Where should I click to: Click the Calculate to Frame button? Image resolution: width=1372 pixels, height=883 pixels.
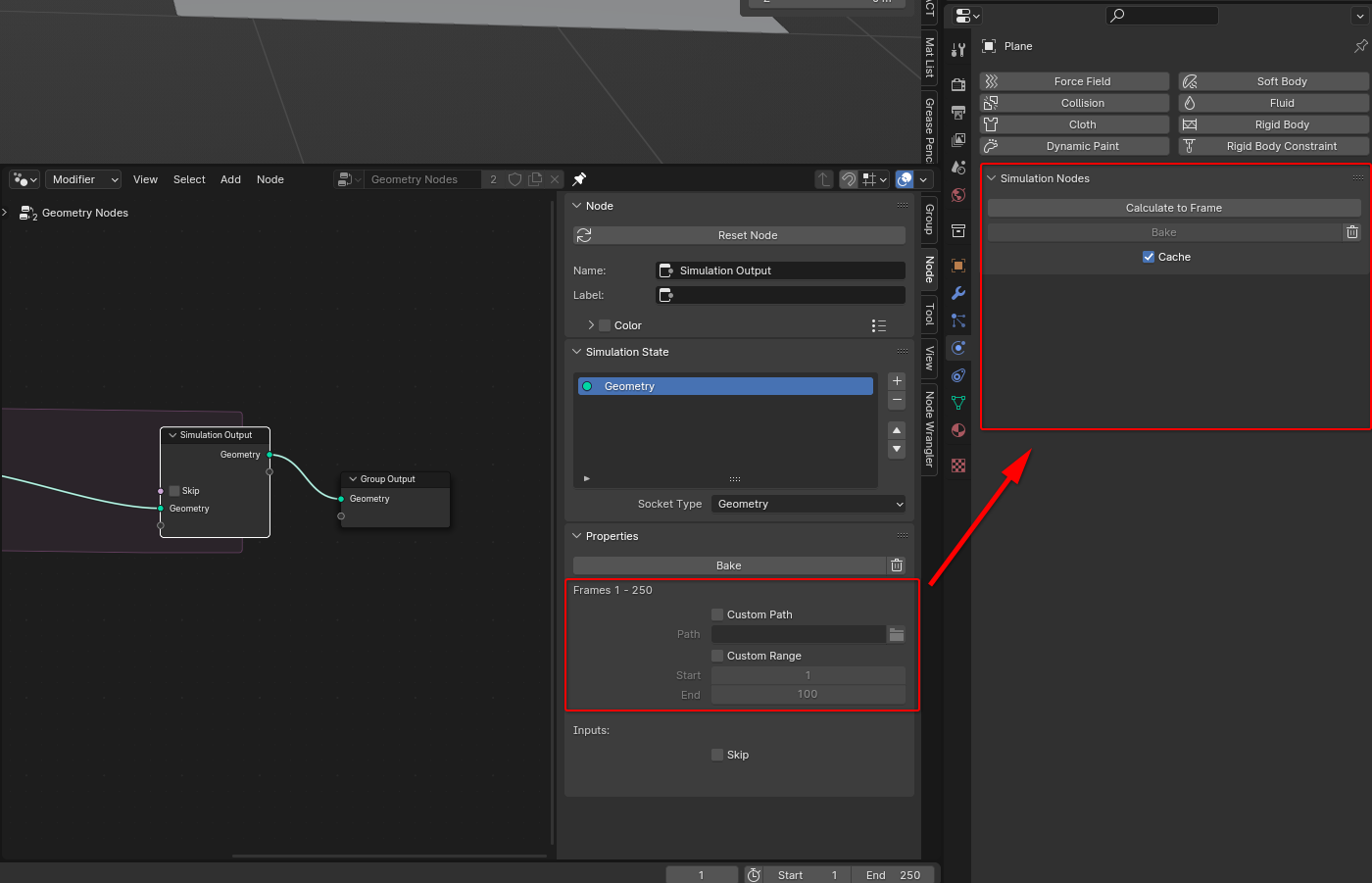pos(1174,208)
